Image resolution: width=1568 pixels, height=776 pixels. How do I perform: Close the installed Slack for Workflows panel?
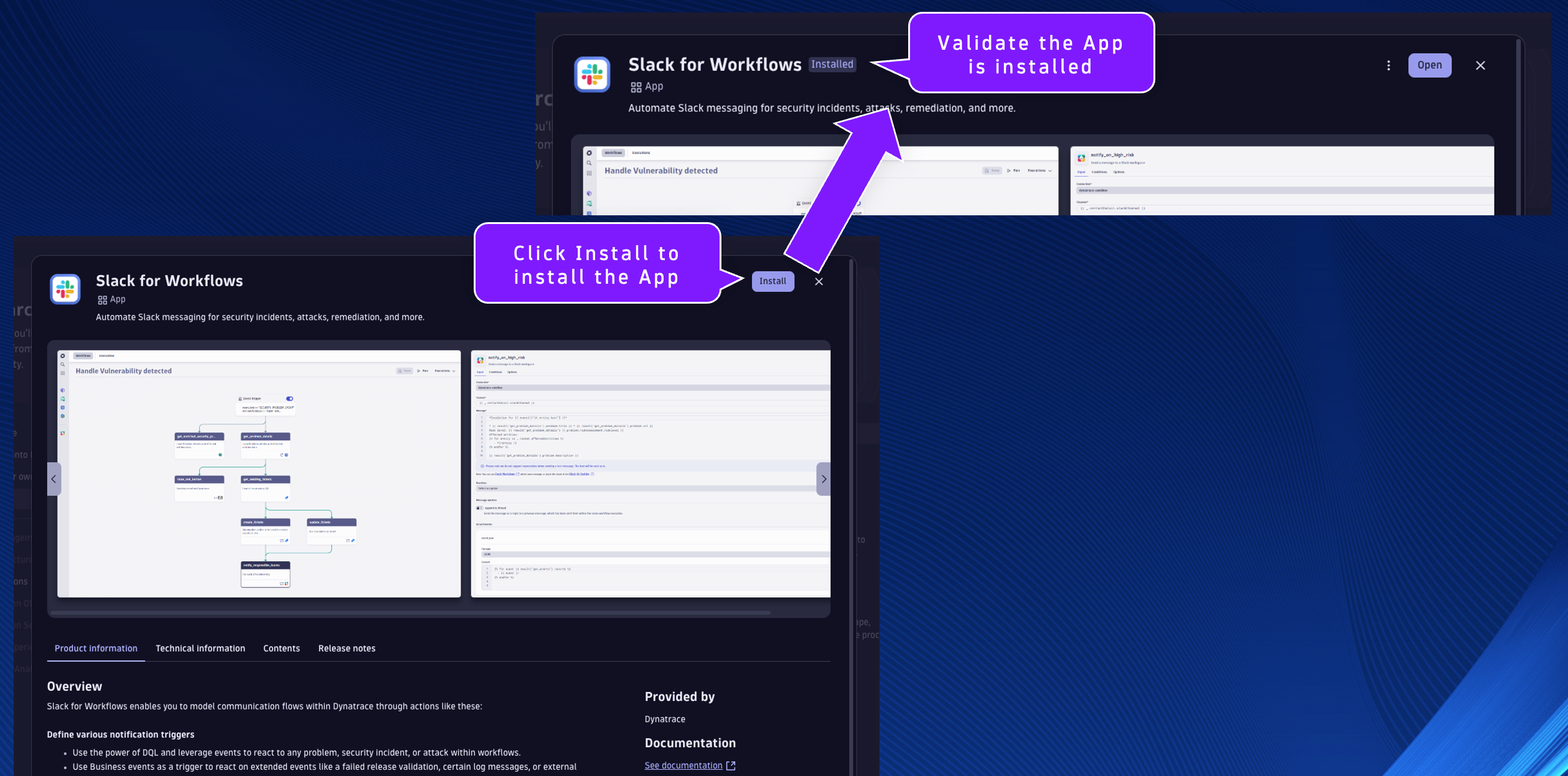[x=1480, y=65]
